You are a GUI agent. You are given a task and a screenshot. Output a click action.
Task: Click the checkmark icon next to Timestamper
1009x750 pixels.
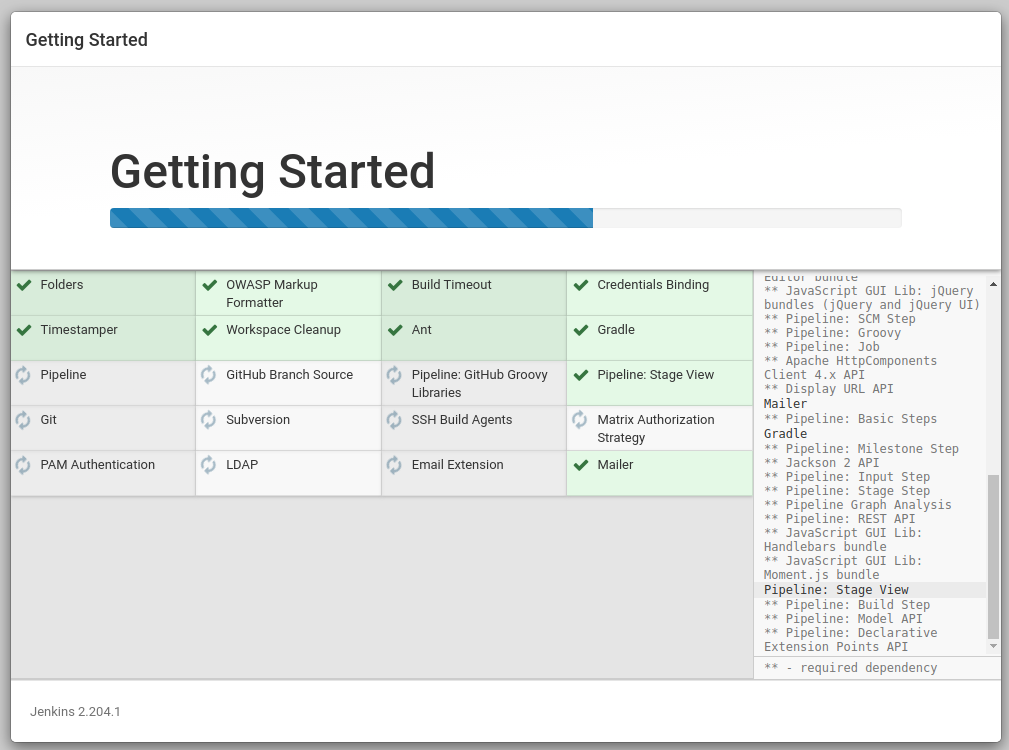click(24, 330)
